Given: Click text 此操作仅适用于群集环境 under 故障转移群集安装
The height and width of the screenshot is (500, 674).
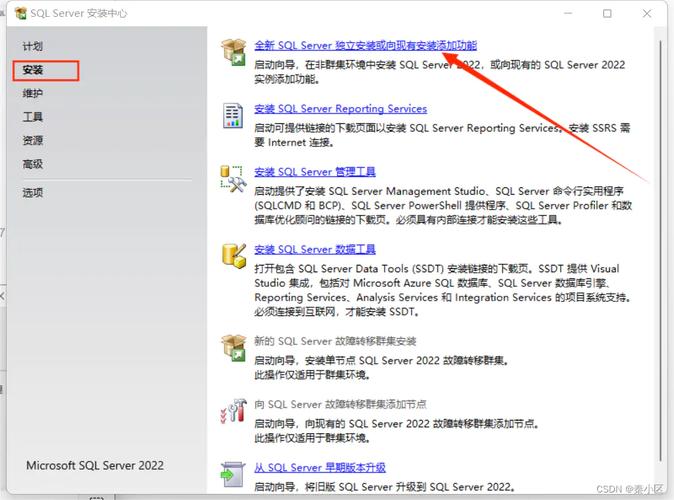Looking at the screenshot, I should [x=312, y=375].
